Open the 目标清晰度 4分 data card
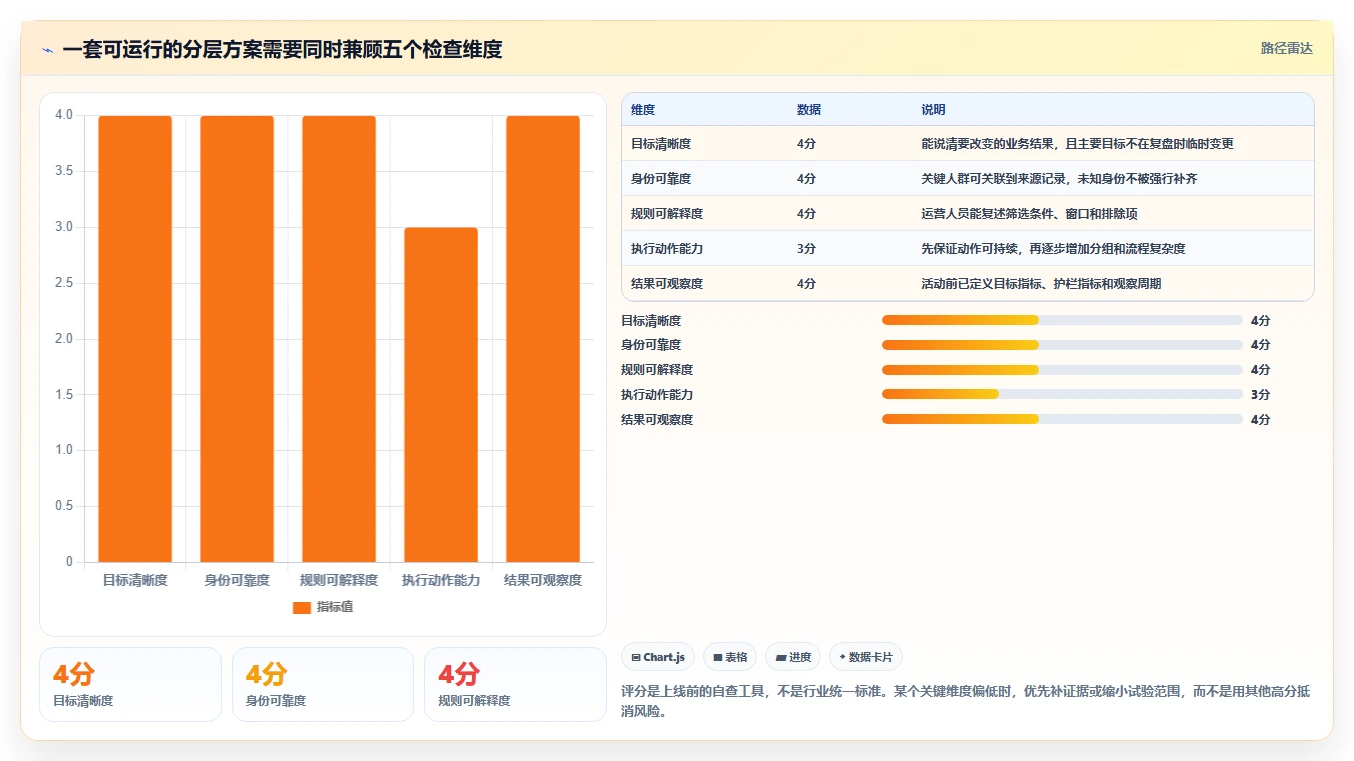 click(x=130, y=684)
